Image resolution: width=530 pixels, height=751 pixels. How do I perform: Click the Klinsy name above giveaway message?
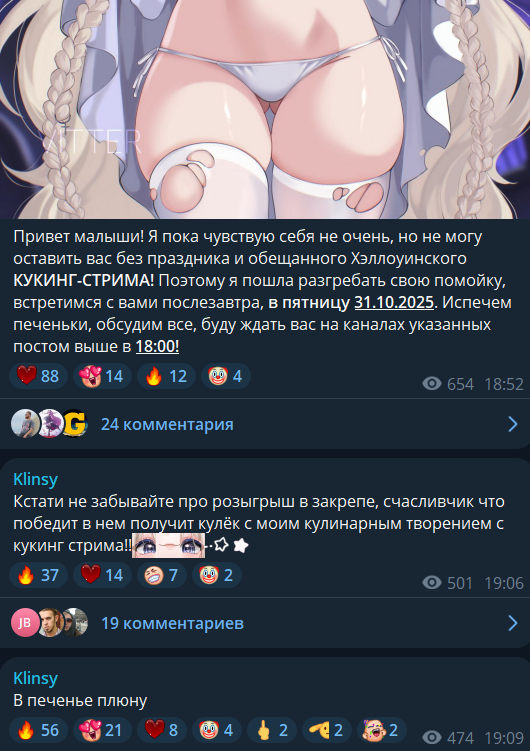click(x=35, y=479)
